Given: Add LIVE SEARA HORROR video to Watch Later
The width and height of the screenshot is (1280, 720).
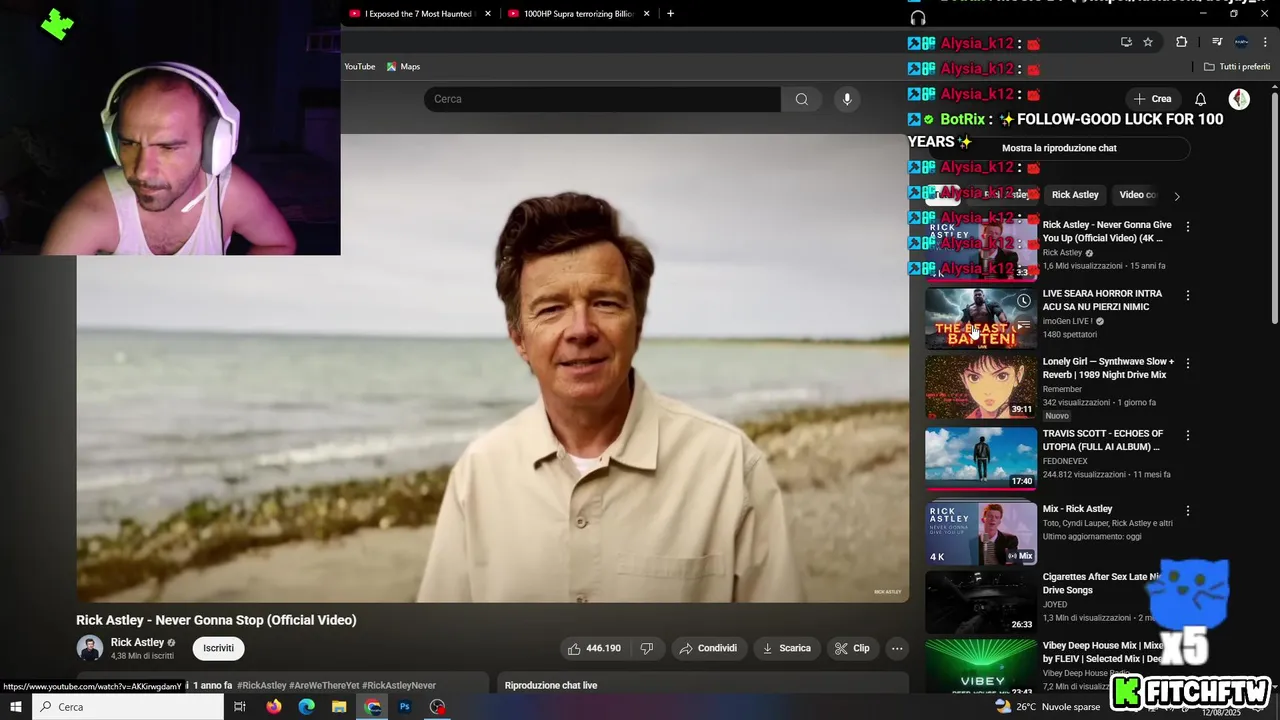Looking at the screenshot, I should point(1023,301).
